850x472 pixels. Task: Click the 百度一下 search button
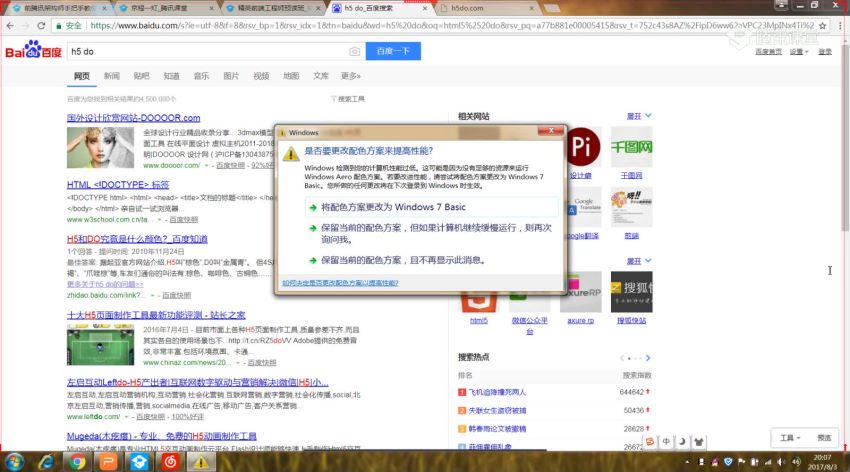tap(393, 51)
